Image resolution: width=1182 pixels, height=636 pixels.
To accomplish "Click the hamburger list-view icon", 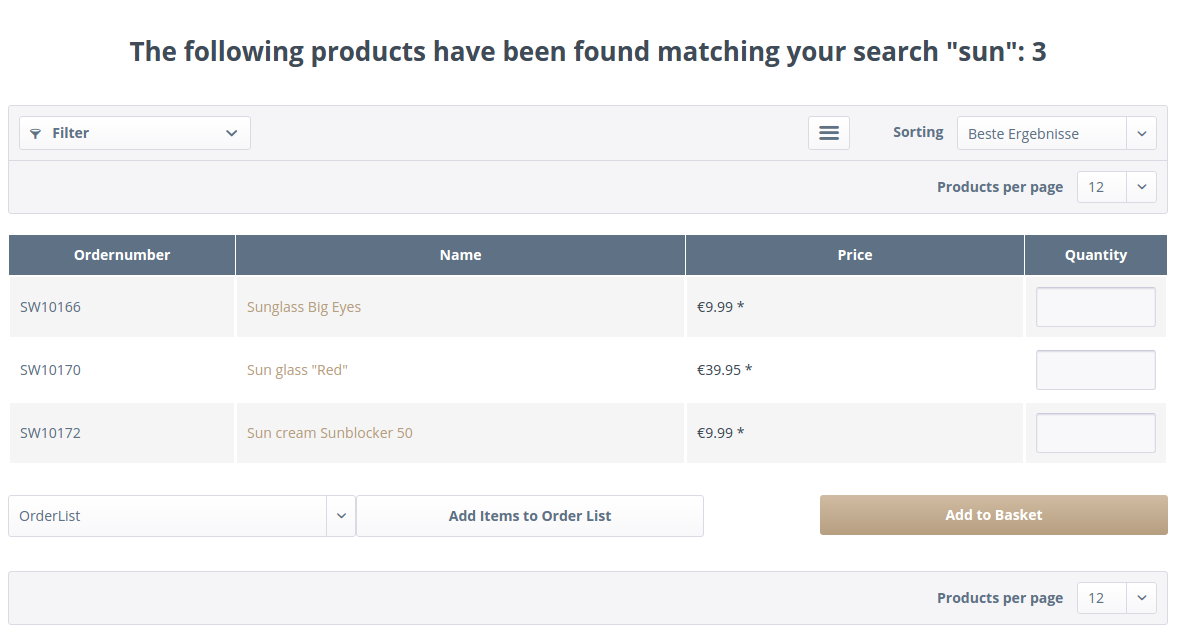I will point(829,133).
